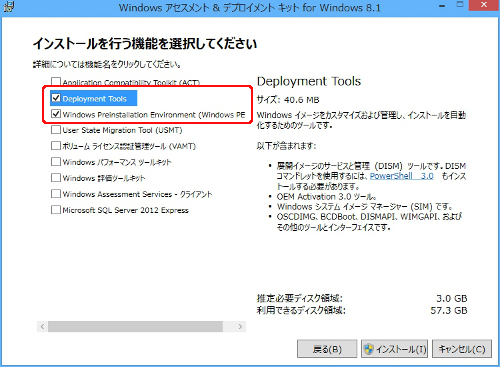Uncheck the Deployment Tools checkbox
This screenshot has width=500, height=367.
56,98
